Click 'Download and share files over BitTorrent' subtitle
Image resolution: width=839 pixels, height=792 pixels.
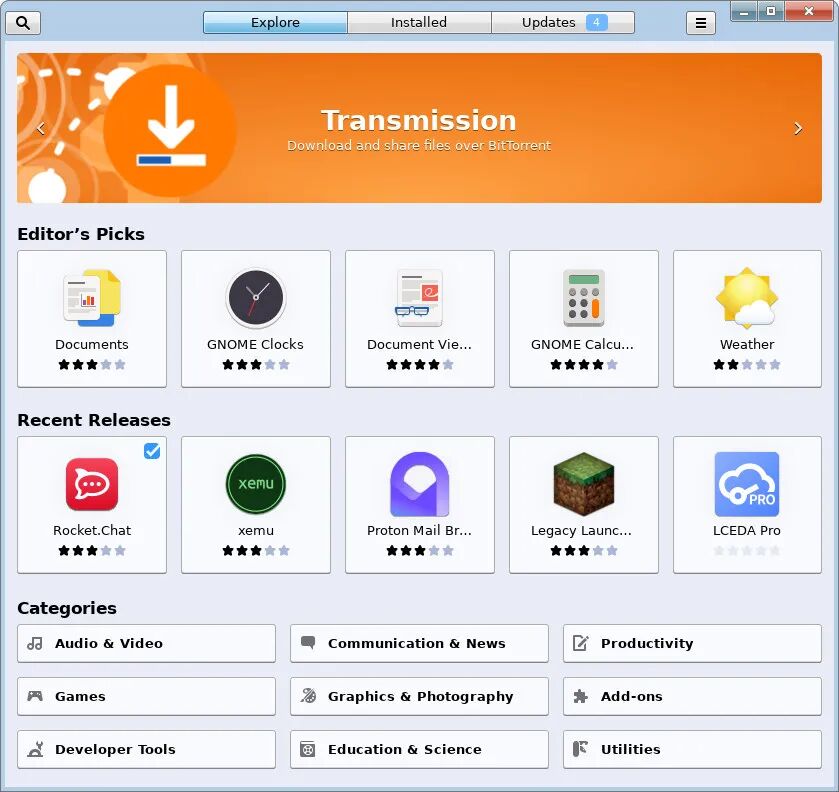(419, 146)
